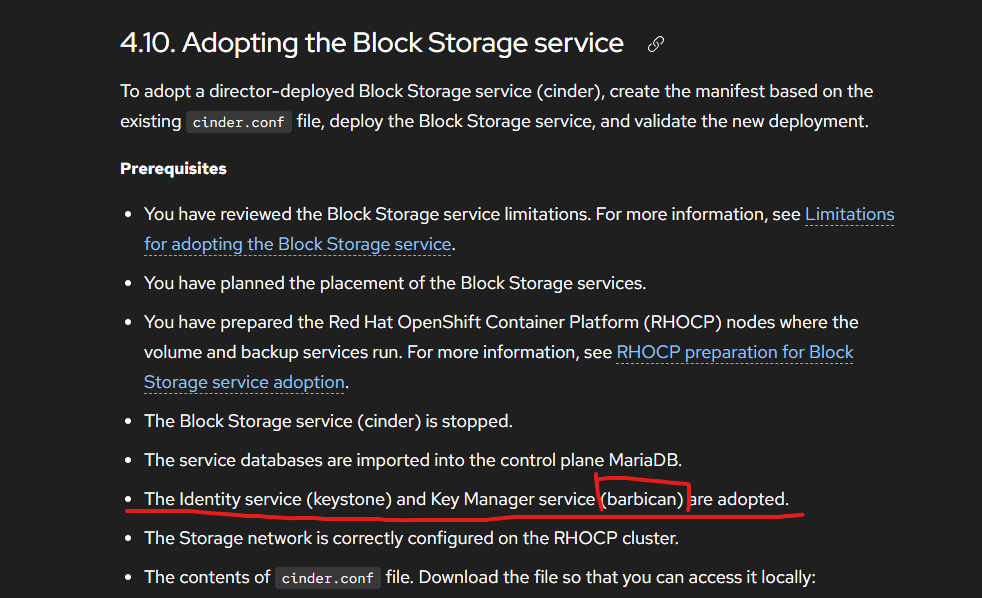Viewport: 982px width, 598px height.
Task: Click the 4.10 Adopting the Block Storage heading
Action: (x=372, y=44)
